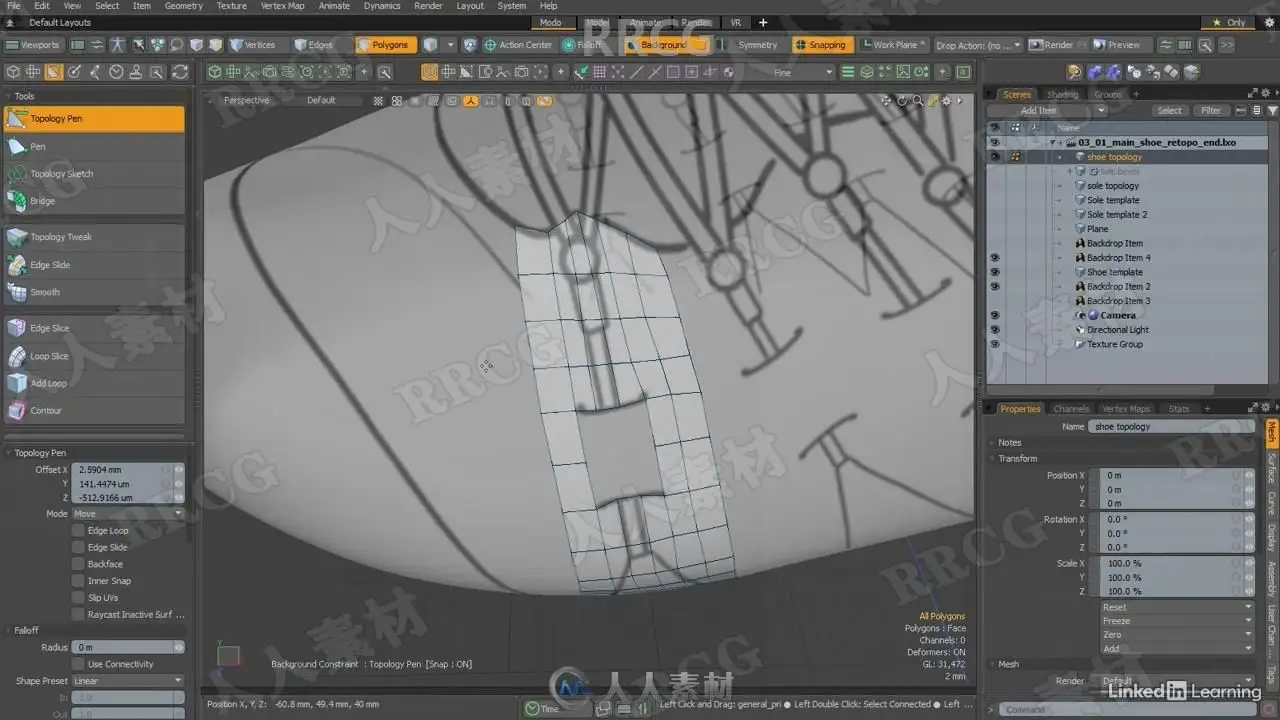The image size is (1280, 720).
Task: Click the Offset X value field
Action: [x=128, y=469]
